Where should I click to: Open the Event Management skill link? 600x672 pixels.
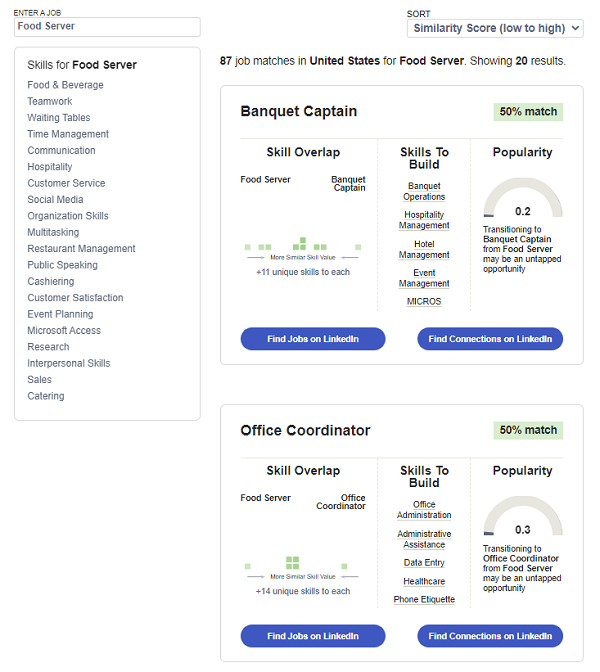pos(424,278)
